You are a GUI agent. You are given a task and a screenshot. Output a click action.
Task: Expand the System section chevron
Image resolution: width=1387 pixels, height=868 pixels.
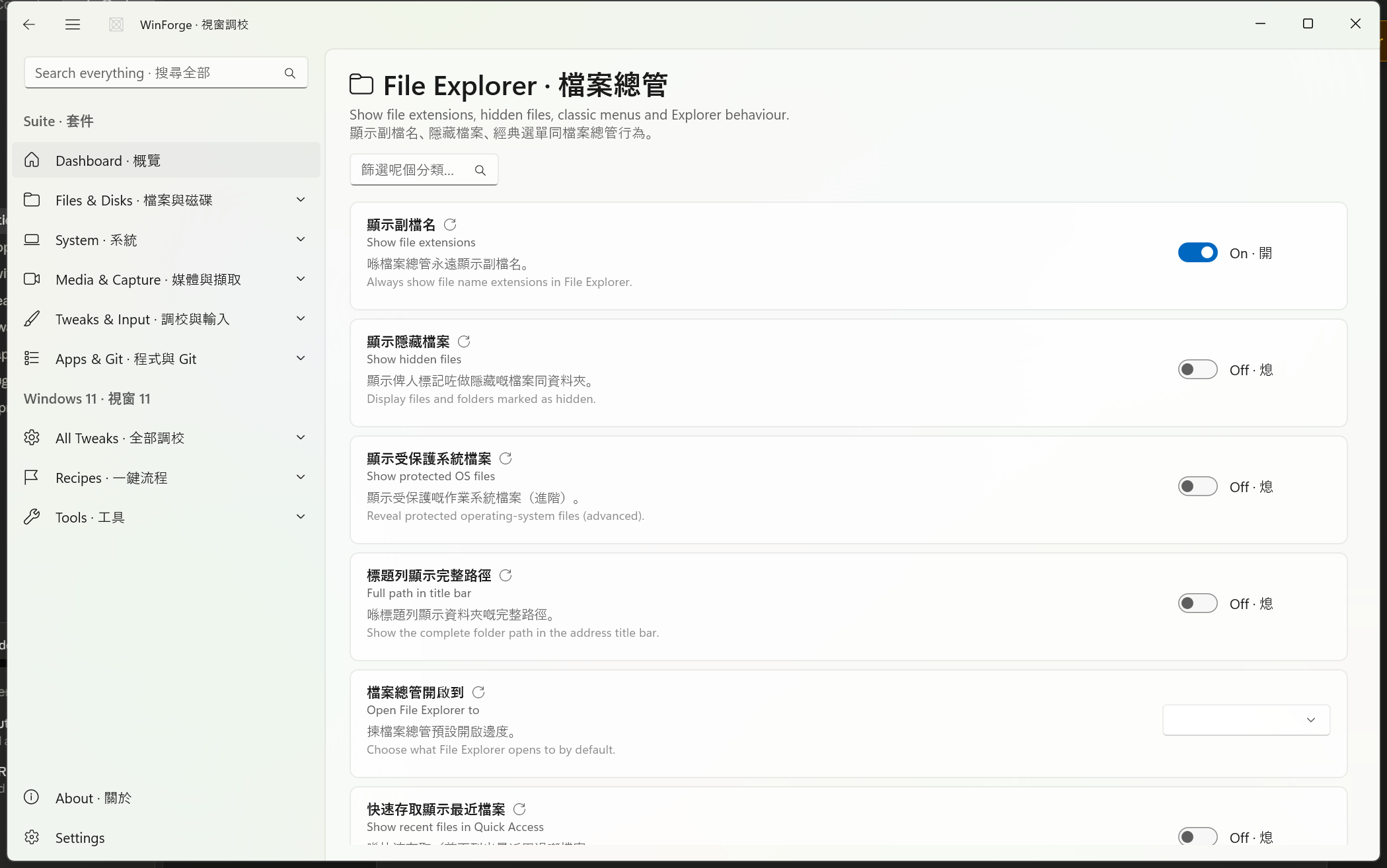pyautogui.click(x=301, y=239)
